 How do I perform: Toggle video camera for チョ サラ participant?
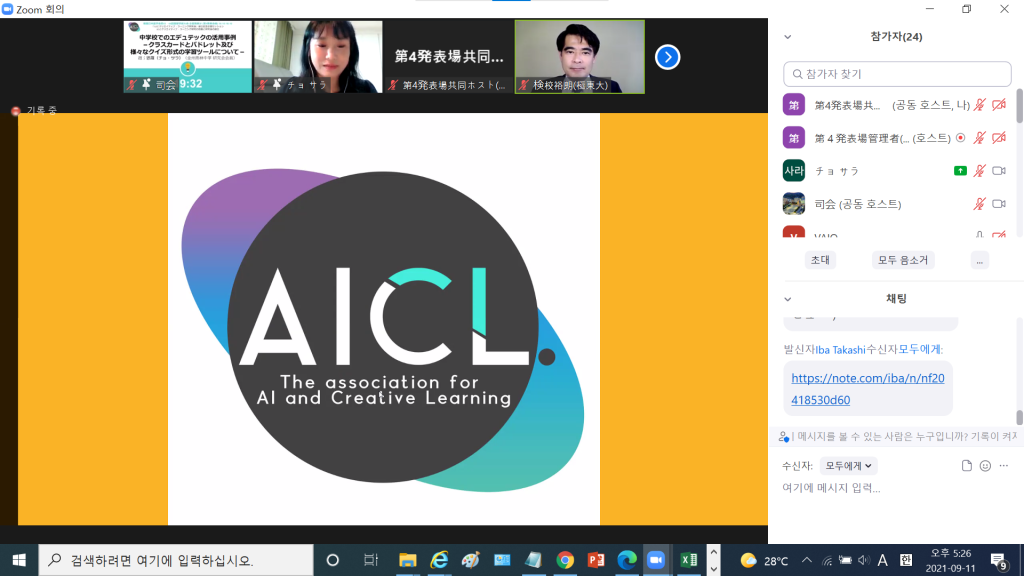(x=999, y=170)
